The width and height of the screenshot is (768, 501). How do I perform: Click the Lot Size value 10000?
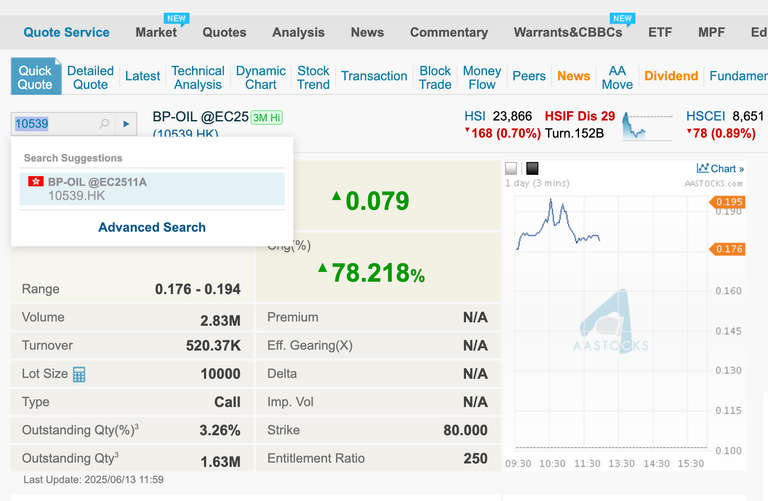[x=220, y=374]
